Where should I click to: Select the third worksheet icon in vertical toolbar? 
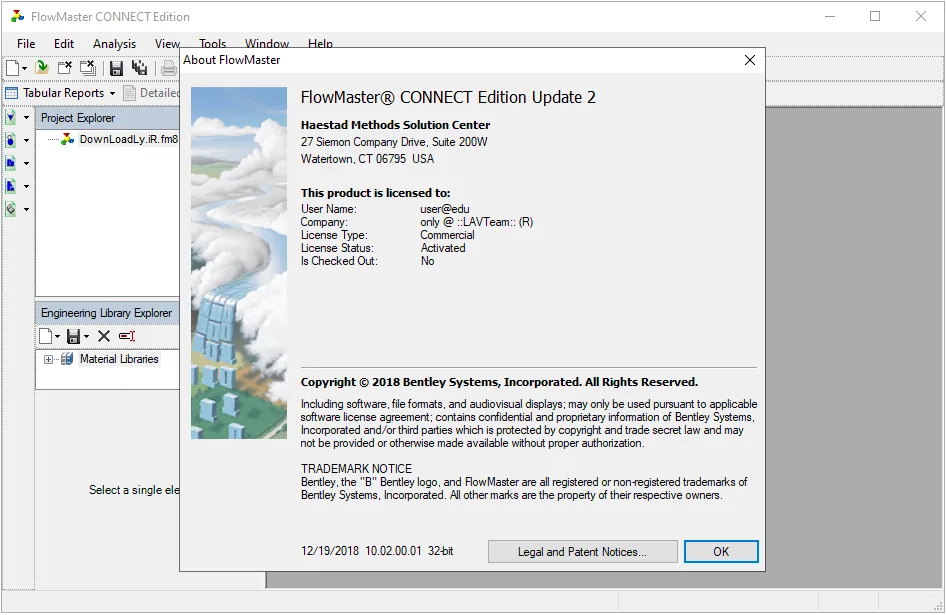[11, 163]
